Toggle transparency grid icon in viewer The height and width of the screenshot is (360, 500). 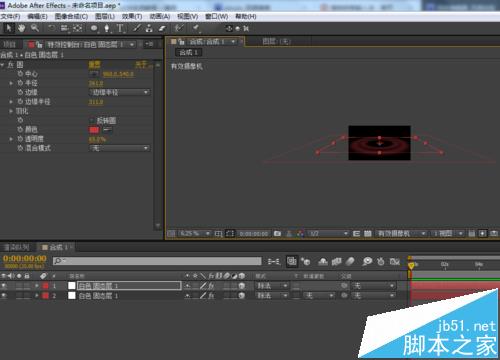coord(368,234)
